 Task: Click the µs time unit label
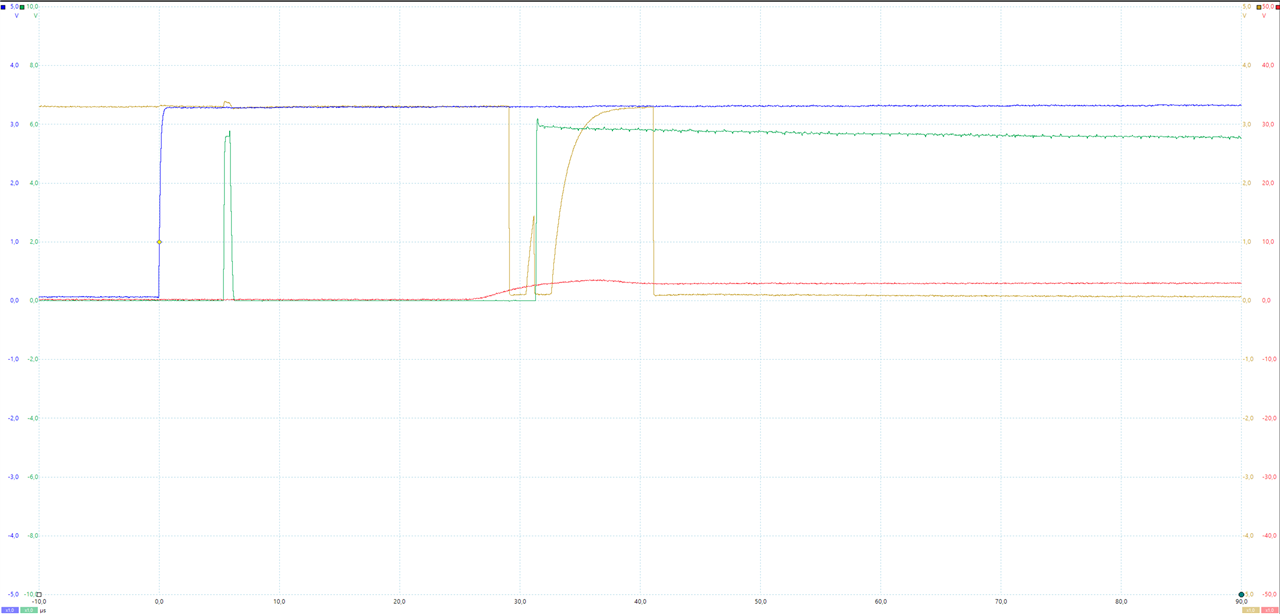click(43, 611)
